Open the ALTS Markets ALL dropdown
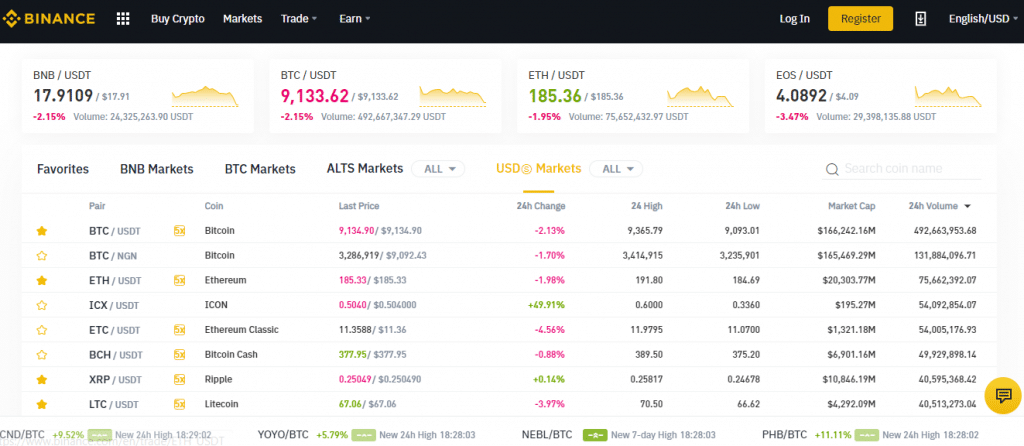The width and height of the screenshot is (1024, 446). click(x=438, y=169)
